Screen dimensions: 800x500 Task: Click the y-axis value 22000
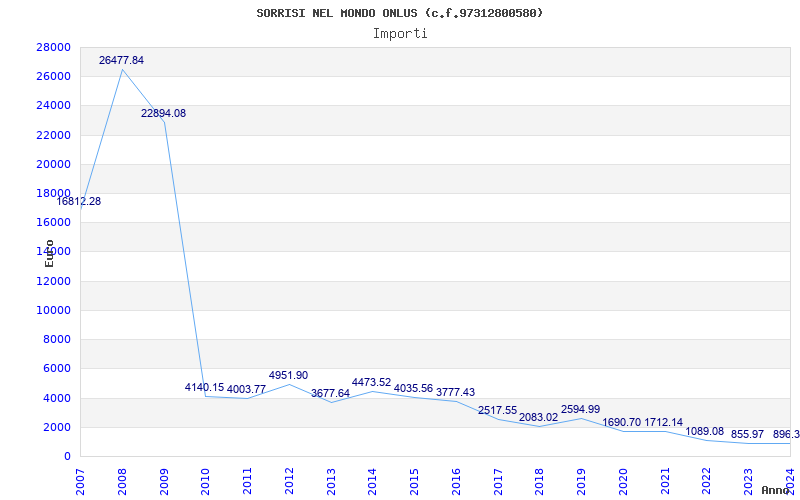point(53,135)
